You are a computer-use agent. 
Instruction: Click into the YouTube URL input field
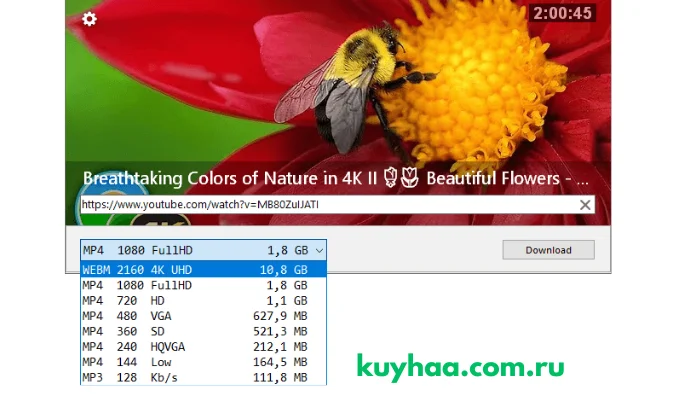point(338,205)
